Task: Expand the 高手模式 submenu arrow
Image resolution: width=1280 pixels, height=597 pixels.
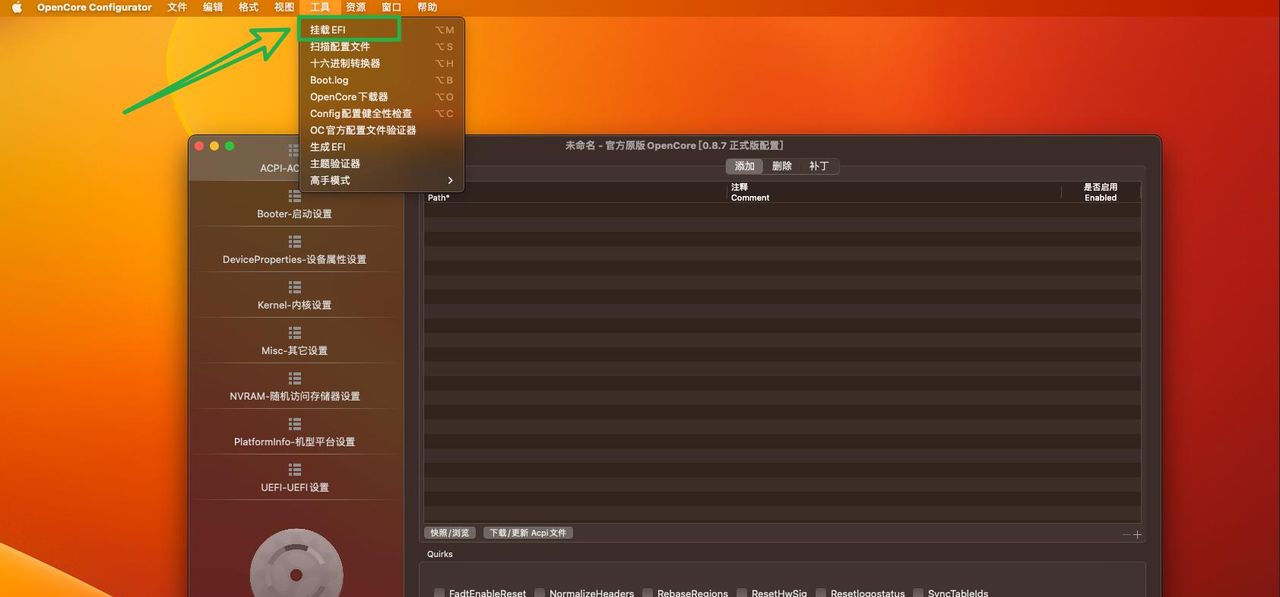Action: pyautogui.click(x=450, y=181)
